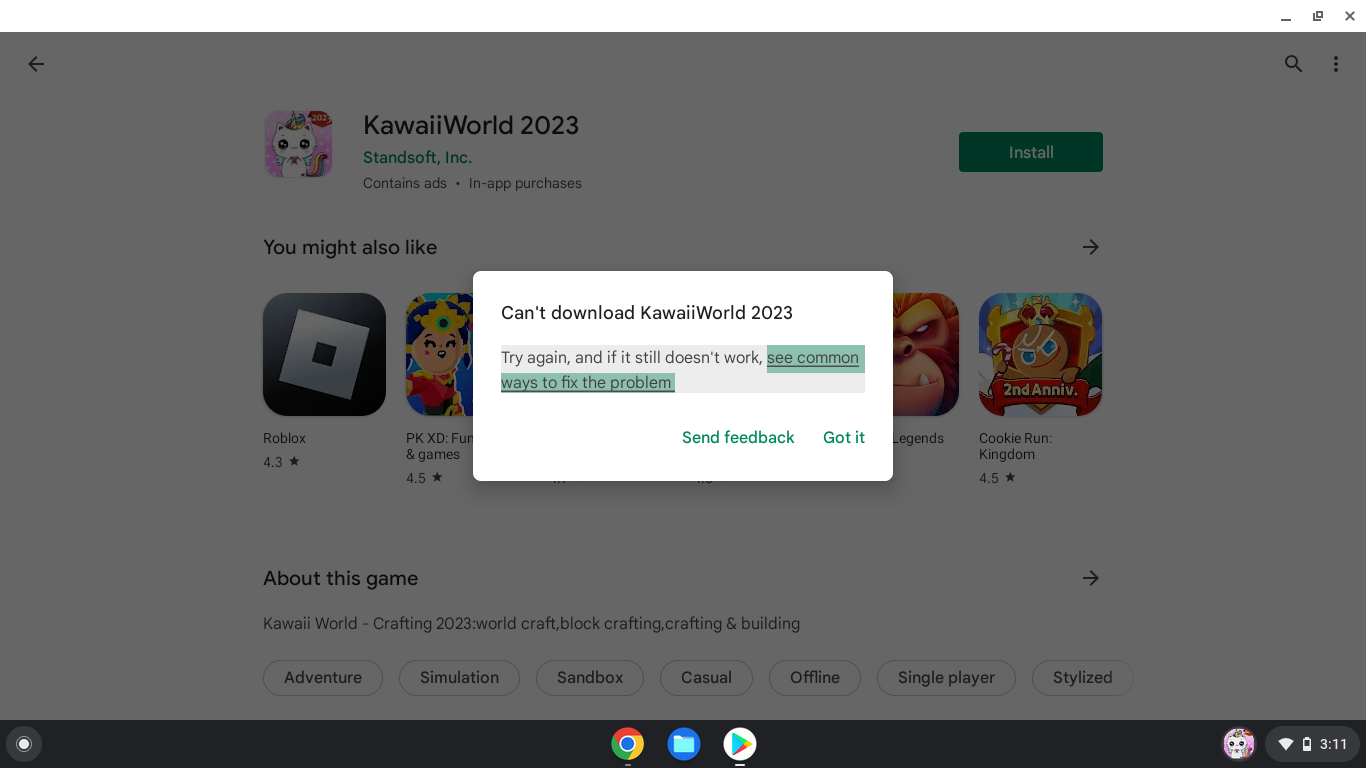Image resolution: width=1366 pixels, height=768 pixels.
Task: Select the Single player tag chip
Action: pyautogui.click(x=946, y=677)
